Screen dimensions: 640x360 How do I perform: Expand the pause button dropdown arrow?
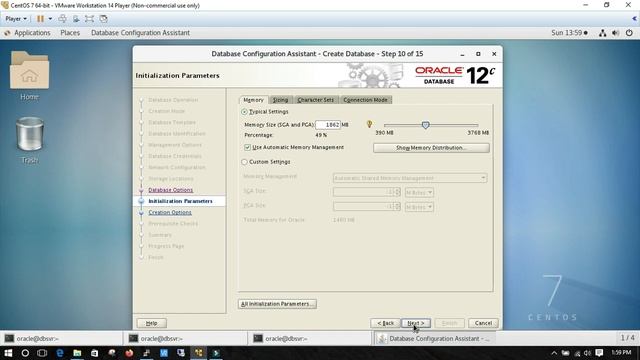click(x=50, y=19)
